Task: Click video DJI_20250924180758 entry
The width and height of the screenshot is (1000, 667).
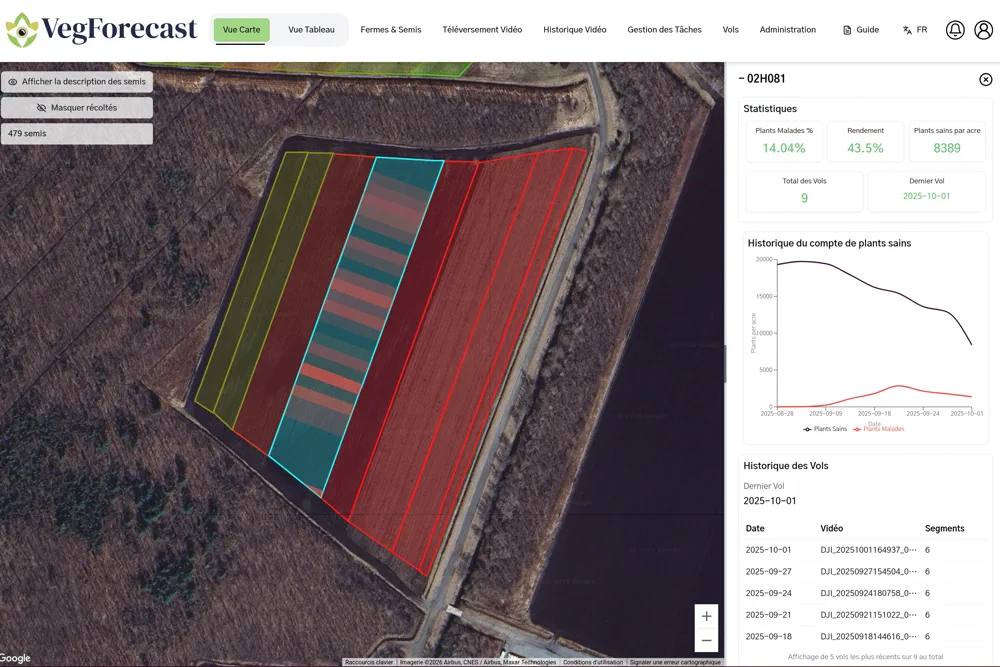Action: [869, 593]
